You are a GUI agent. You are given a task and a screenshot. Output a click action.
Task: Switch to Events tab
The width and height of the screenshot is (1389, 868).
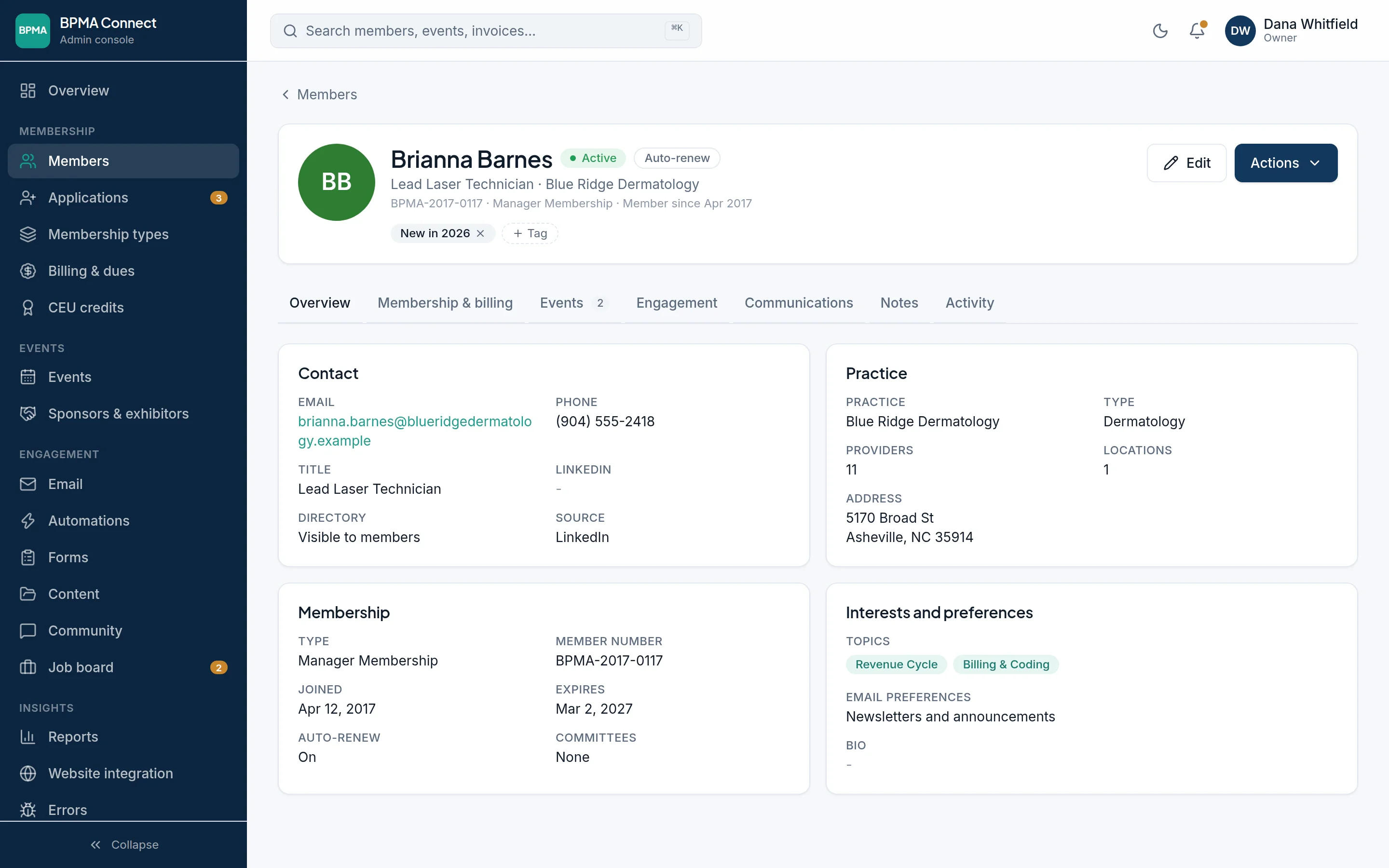(x=574, y=303)
